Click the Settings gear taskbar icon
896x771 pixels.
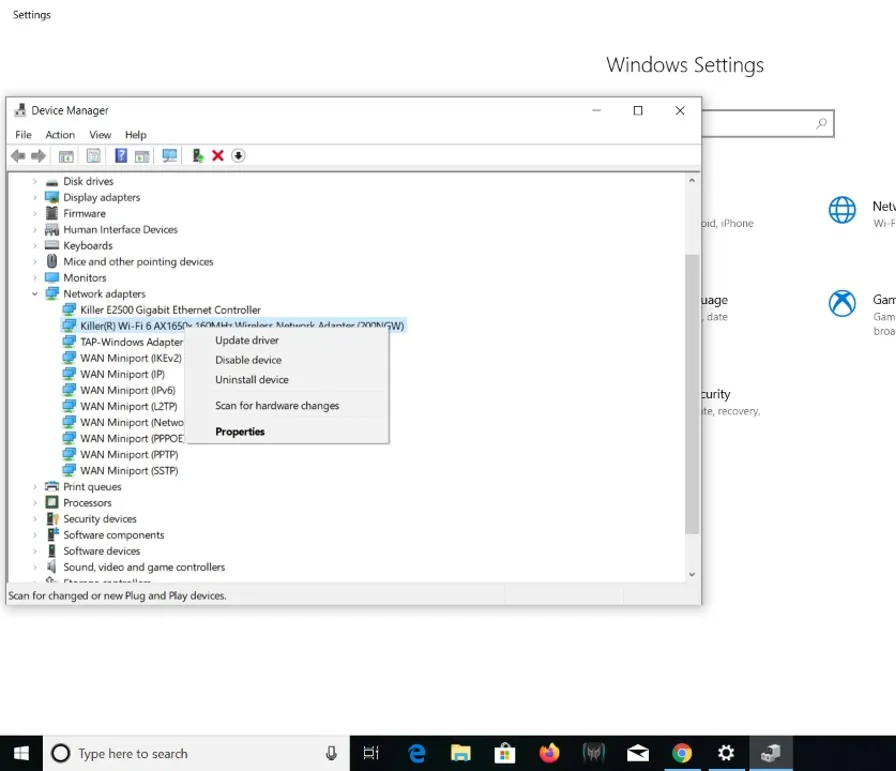[x=726, y=753]
